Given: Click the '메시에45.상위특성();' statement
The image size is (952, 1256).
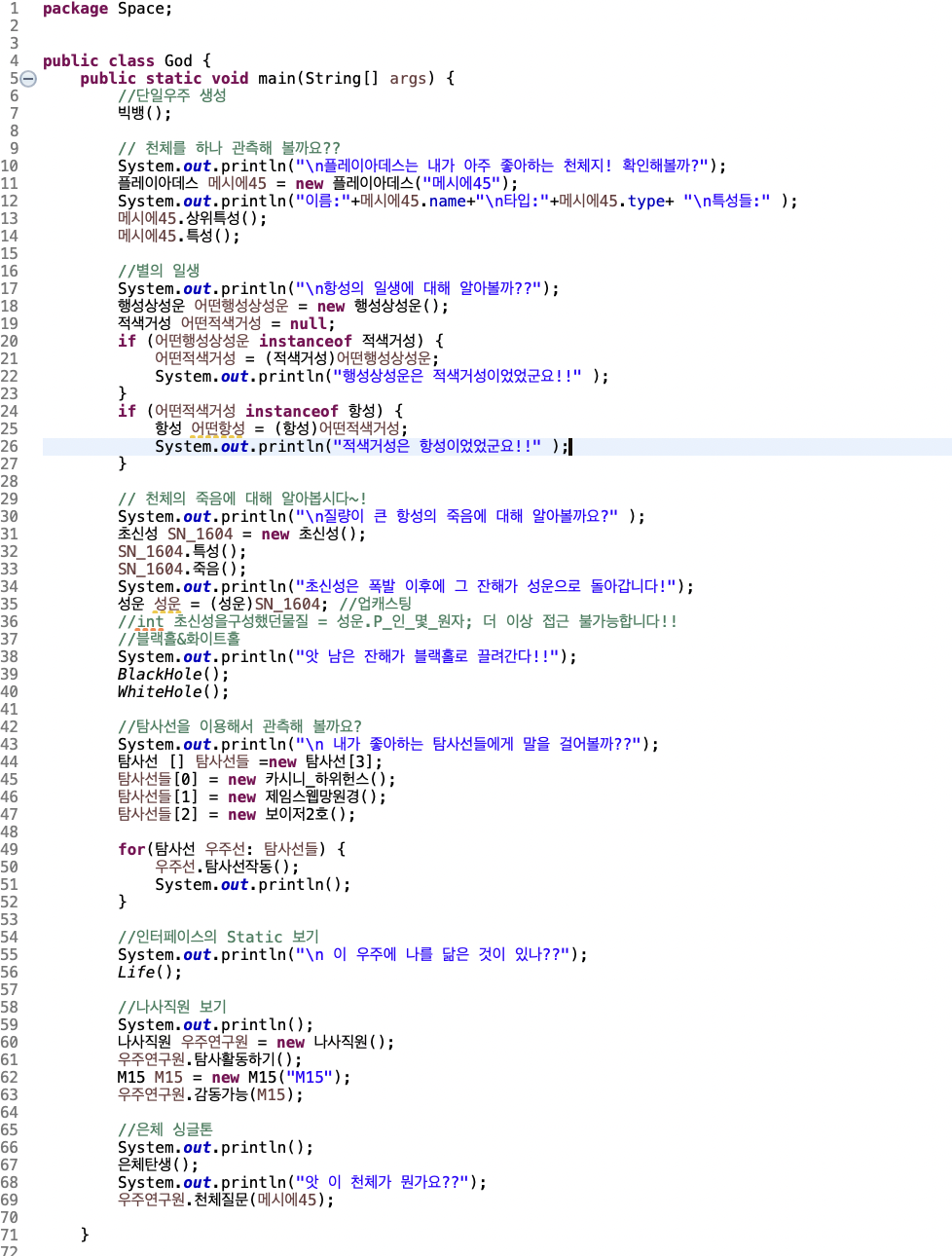Looking at the screenshot, I should pyautogui.click(x=192, y=219).
